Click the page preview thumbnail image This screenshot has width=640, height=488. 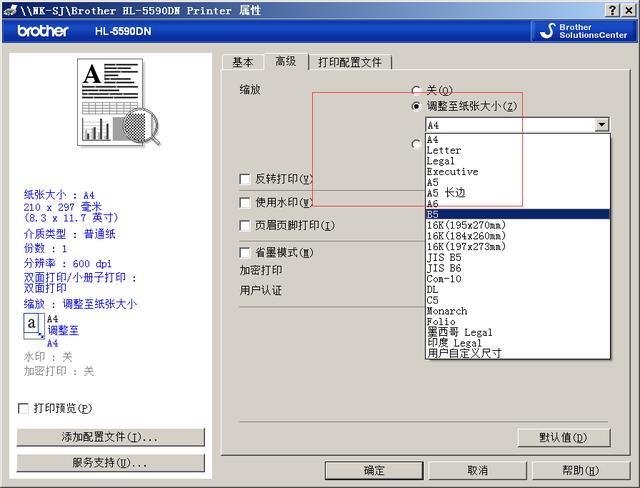[118, 102]
